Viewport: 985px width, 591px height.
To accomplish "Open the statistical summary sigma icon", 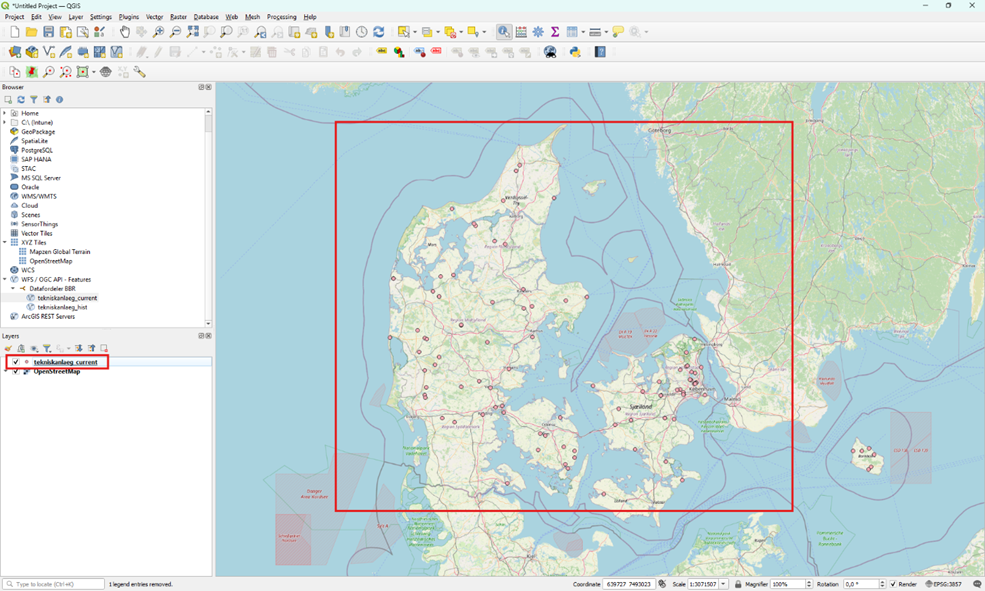I will click(x=555, y=32).
